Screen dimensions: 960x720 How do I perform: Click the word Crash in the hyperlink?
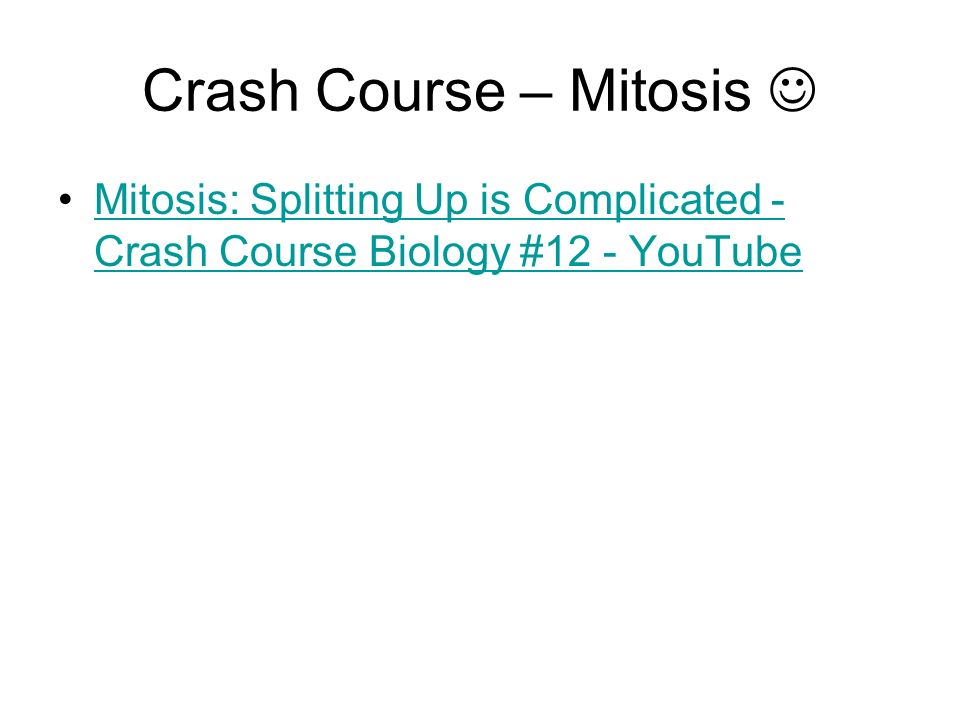(151, 252)
